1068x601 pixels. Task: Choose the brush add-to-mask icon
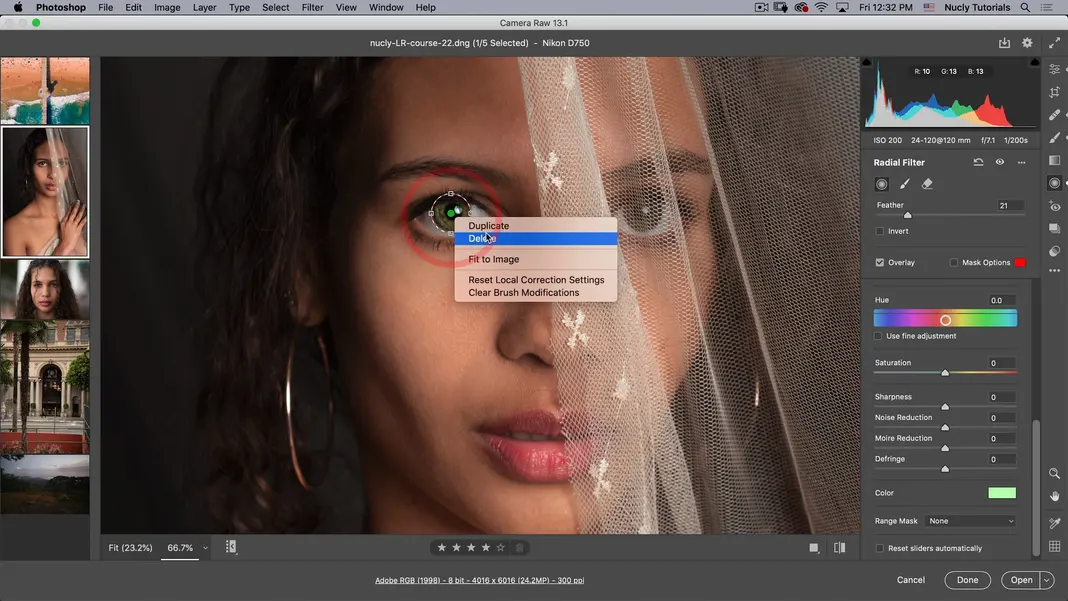(905, 184)
